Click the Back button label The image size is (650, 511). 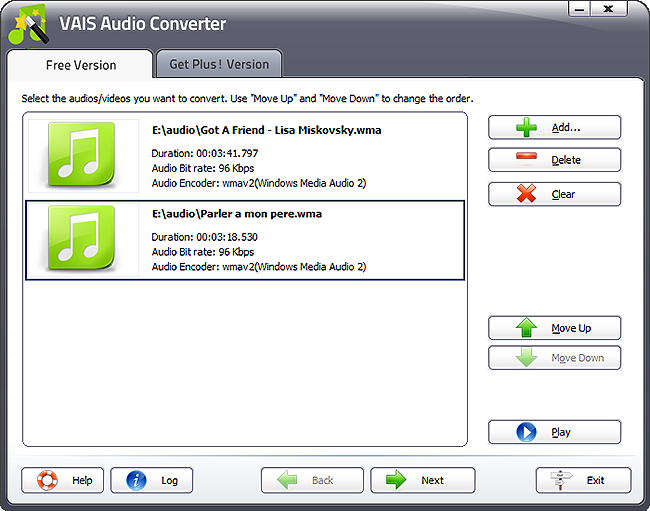click(x=323, y=480)
